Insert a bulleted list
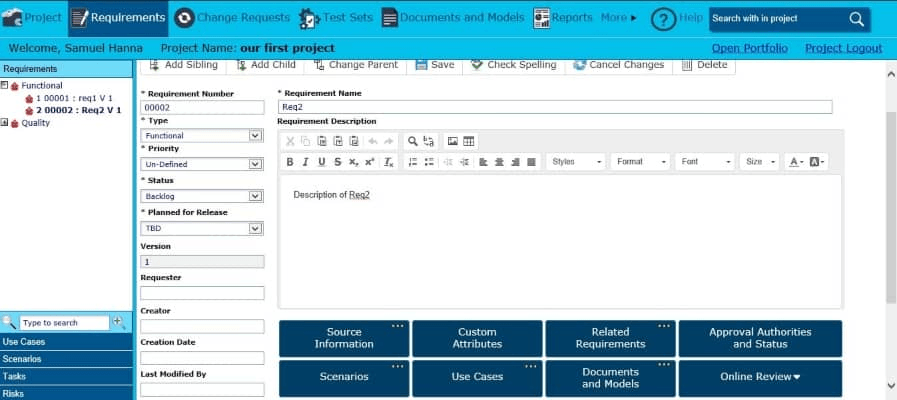 [x=429, y=162]
